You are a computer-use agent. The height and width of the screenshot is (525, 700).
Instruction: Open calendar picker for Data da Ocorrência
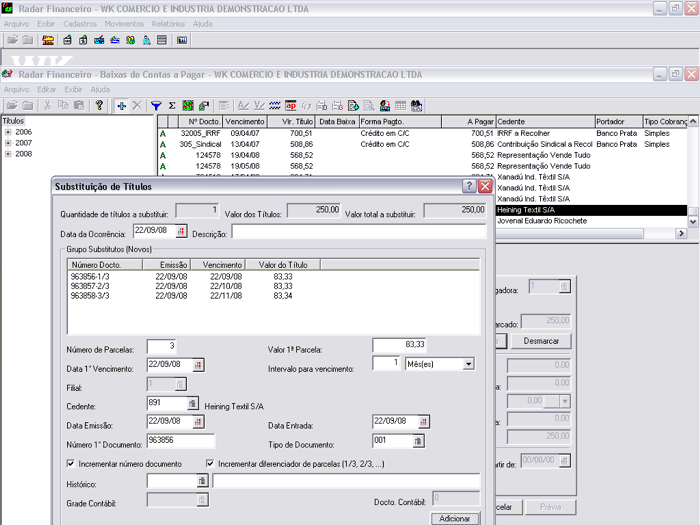182,231
